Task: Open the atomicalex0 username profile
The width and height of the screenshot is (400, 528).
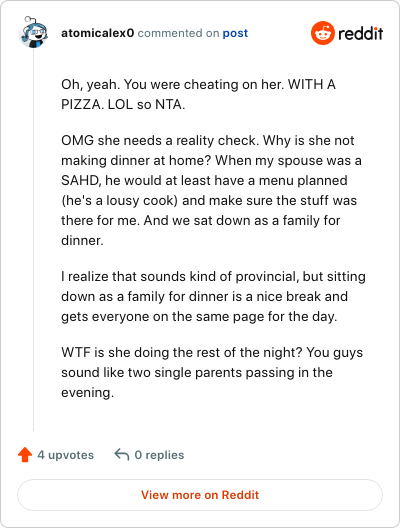Action: (98, 33)
